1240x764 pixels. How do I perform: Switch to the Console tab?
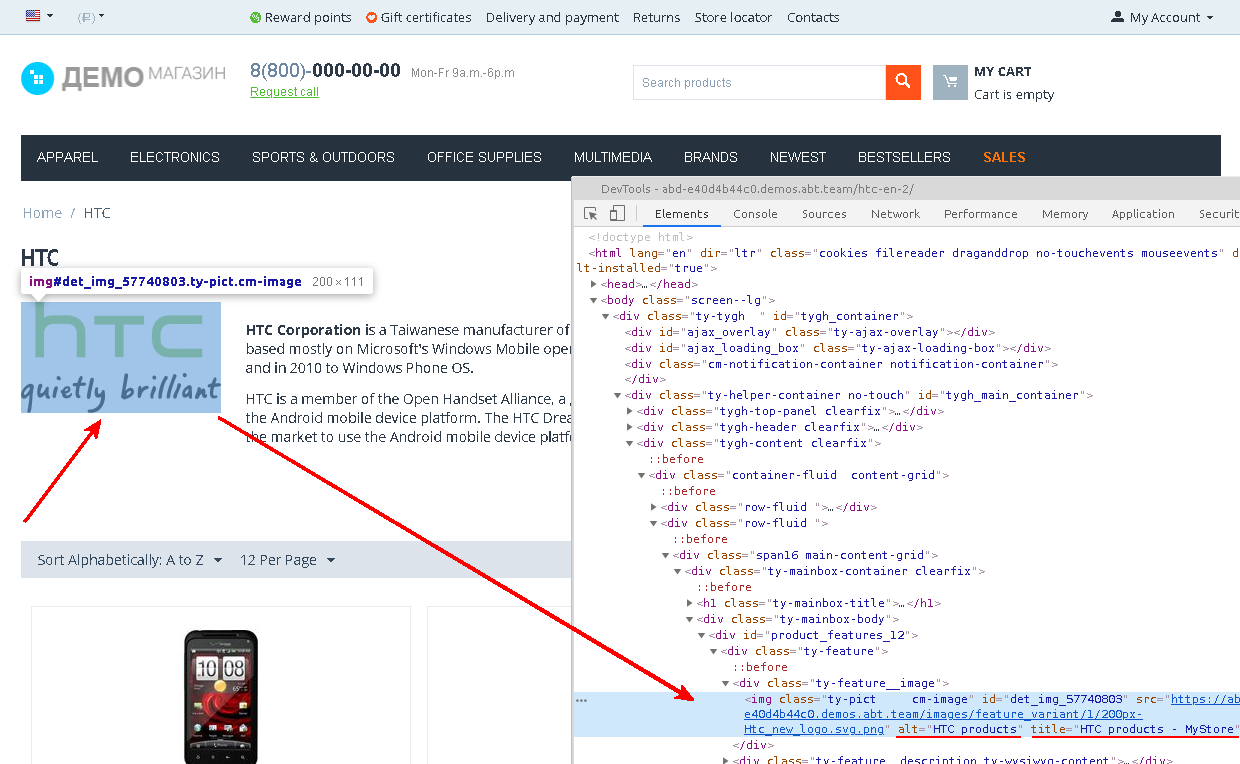point(755,214)
